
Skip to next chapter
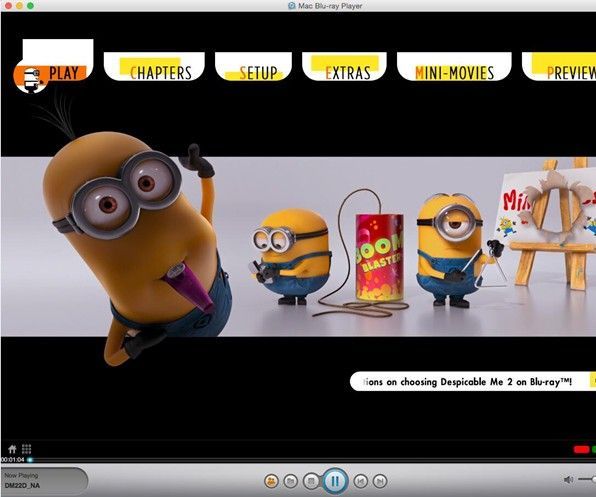tap(379, 481)
